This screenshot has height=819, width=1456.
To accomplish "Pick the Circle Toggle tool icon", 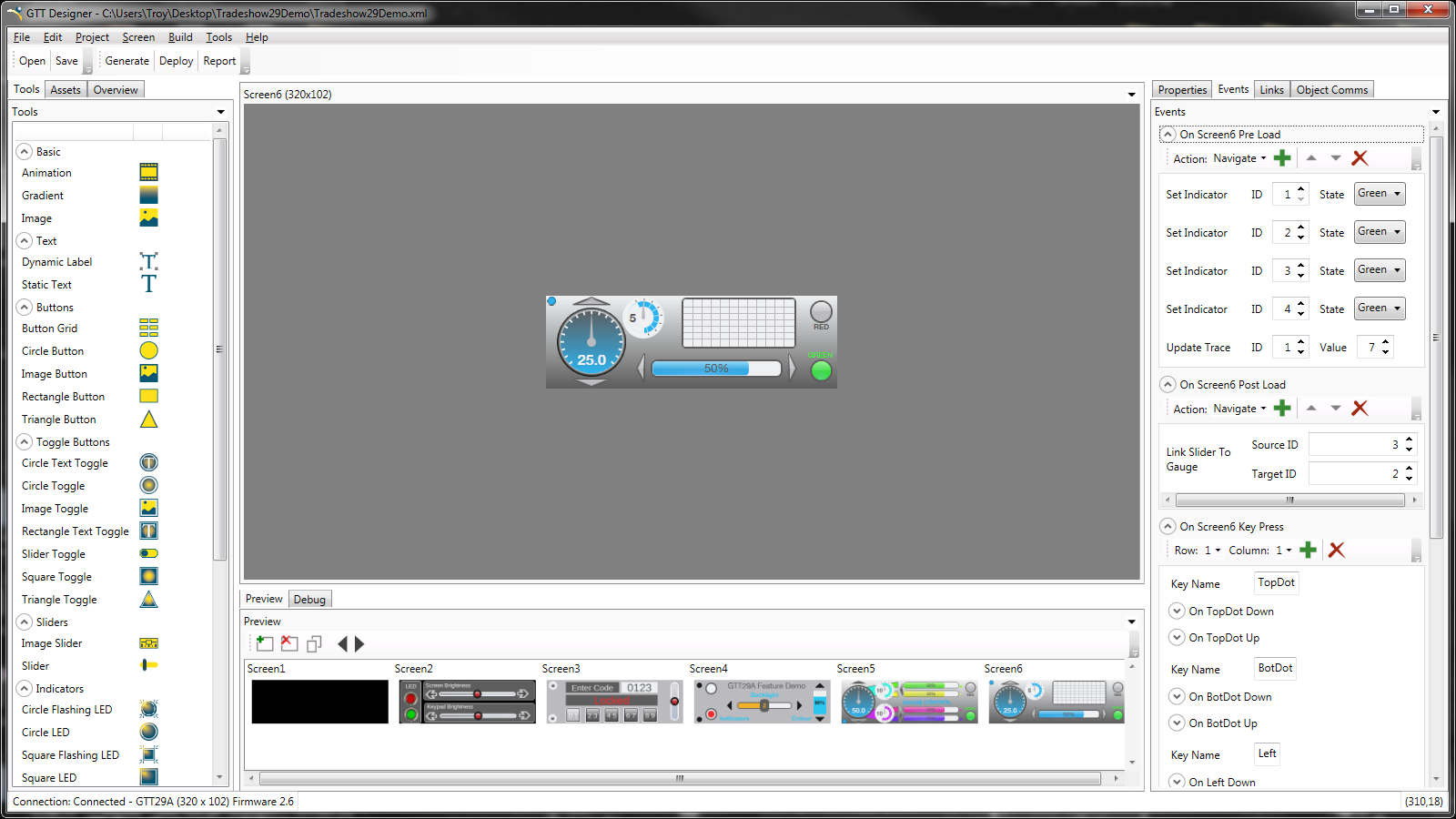I will pyautogui.click(x=149, y=485).
